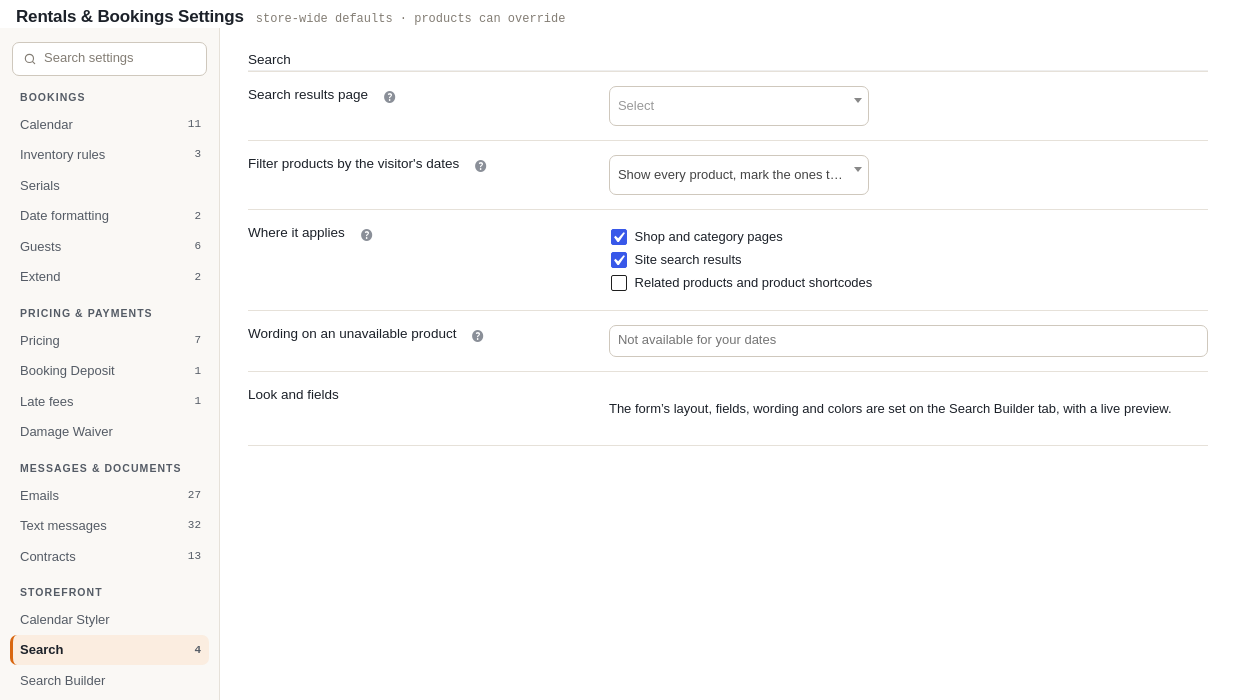This screenshot has width=1236, height=700.
Task: Click the Rentals & Bookings Settings title
Action: (130, 17)
